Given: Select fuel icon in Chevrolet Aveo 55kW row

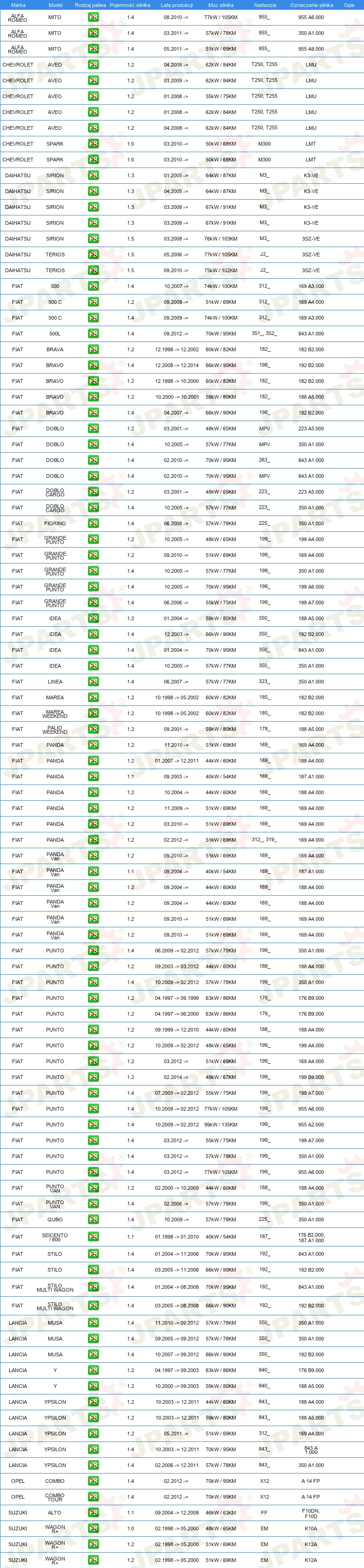Looking at the screenshot, I should click(93, 96).
